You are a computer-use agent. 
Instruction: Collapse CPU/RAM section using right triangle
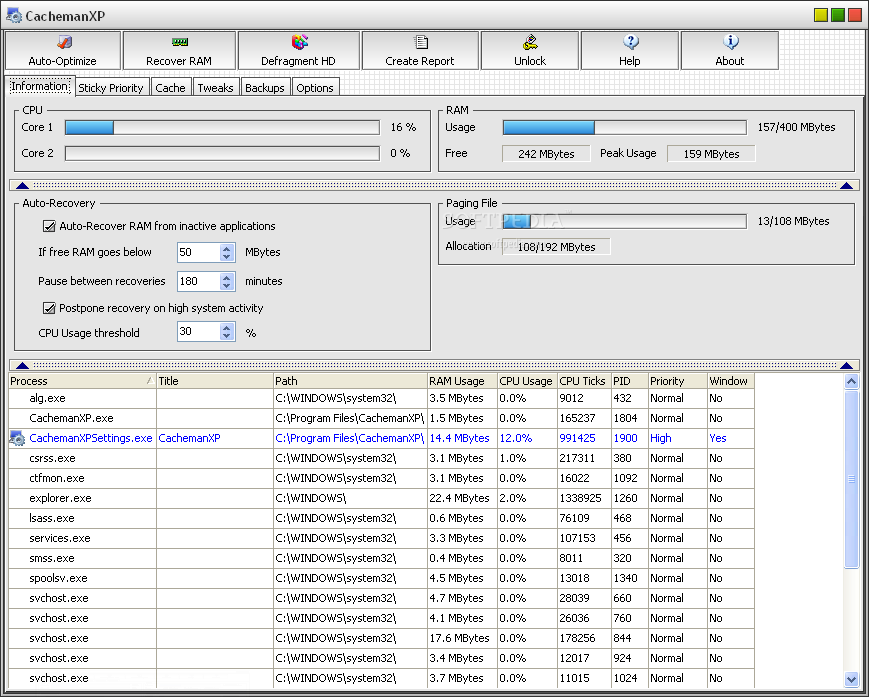846,186
